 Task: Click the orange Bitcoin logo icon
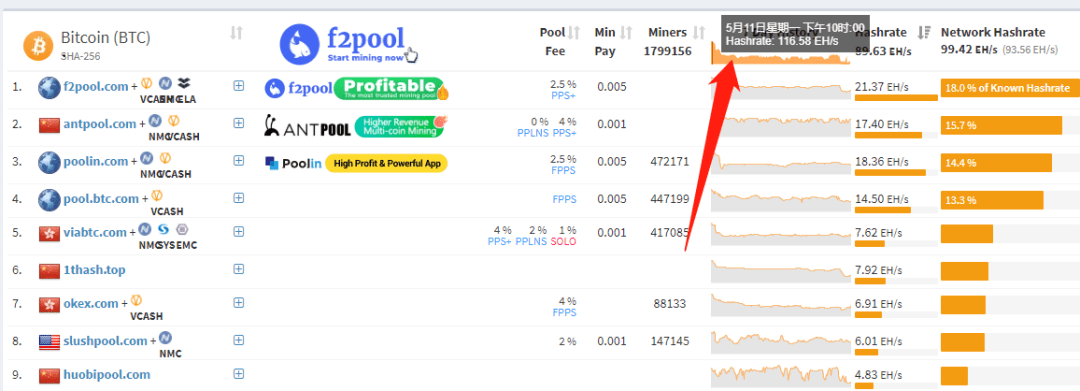38,45
